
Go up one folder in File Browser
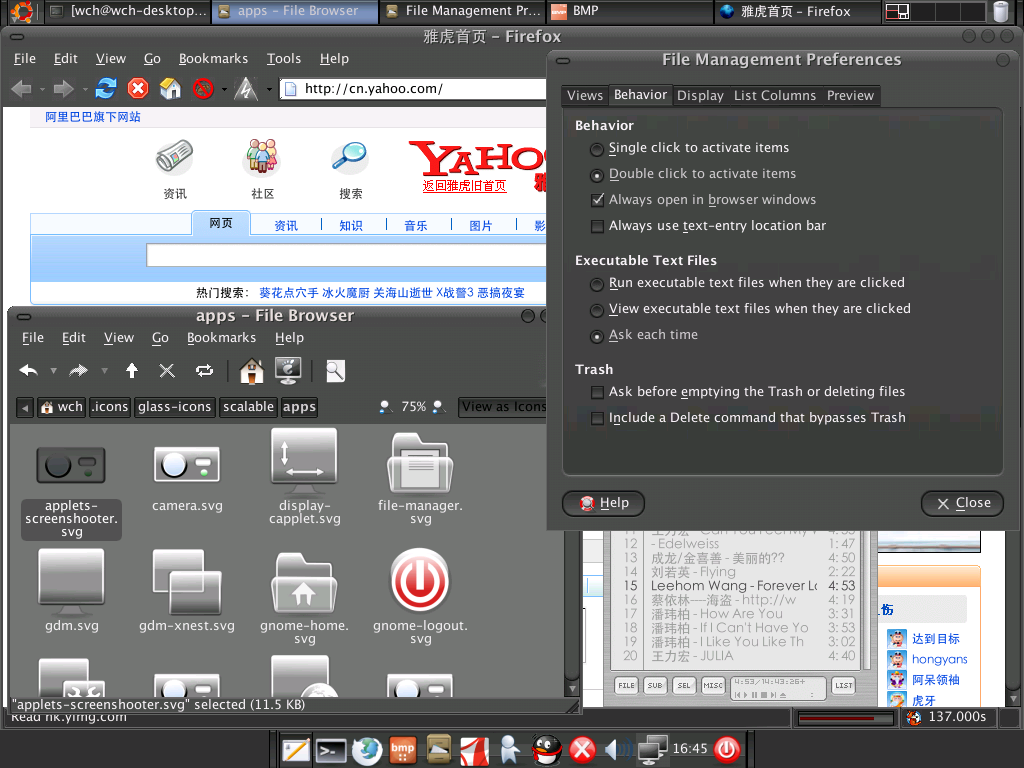[x=132, y=371]
